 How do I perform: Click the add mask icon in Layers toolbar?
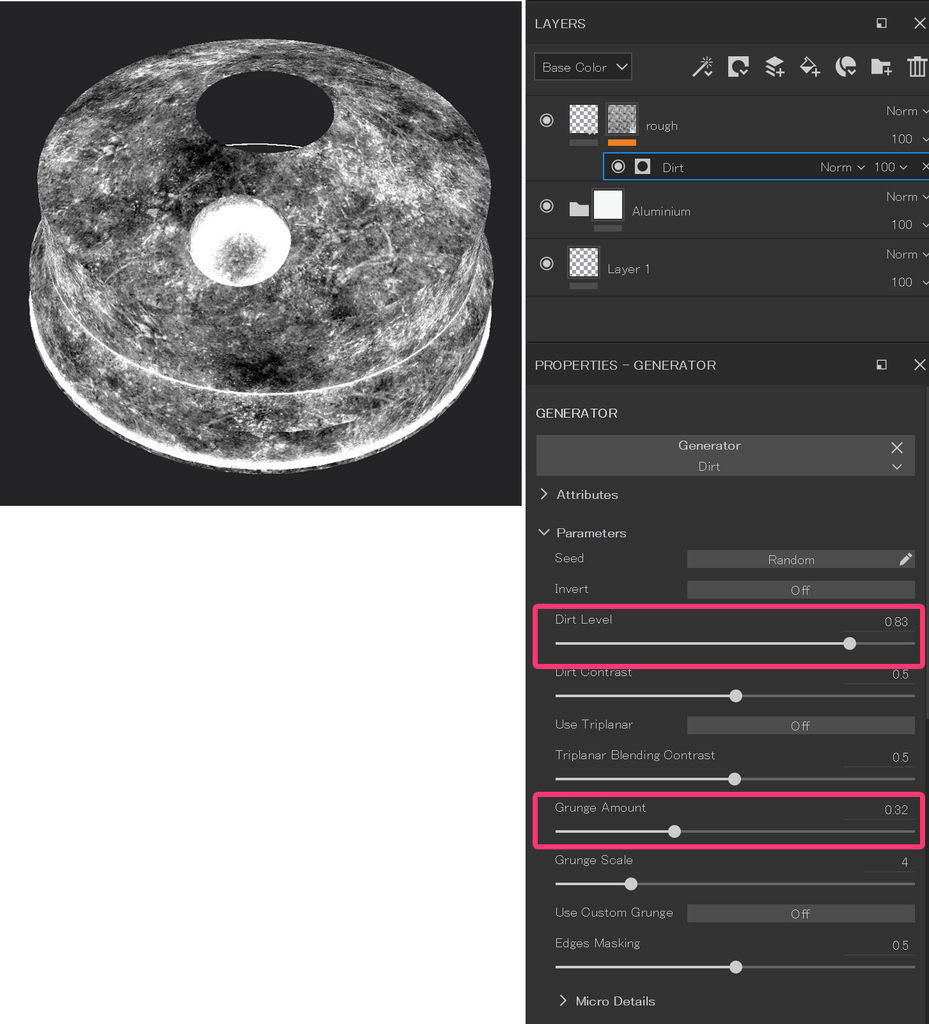pos(738,67)
